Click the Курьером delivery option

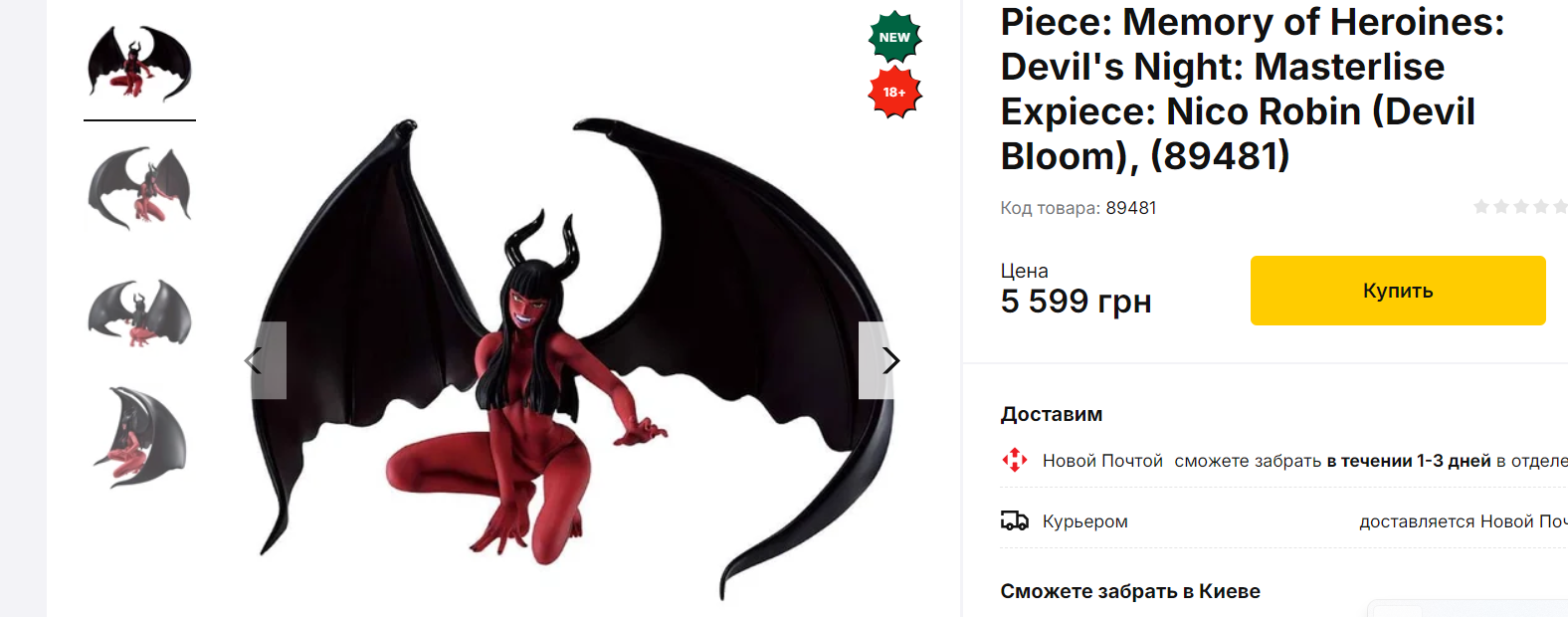[x=1084, y=521]
